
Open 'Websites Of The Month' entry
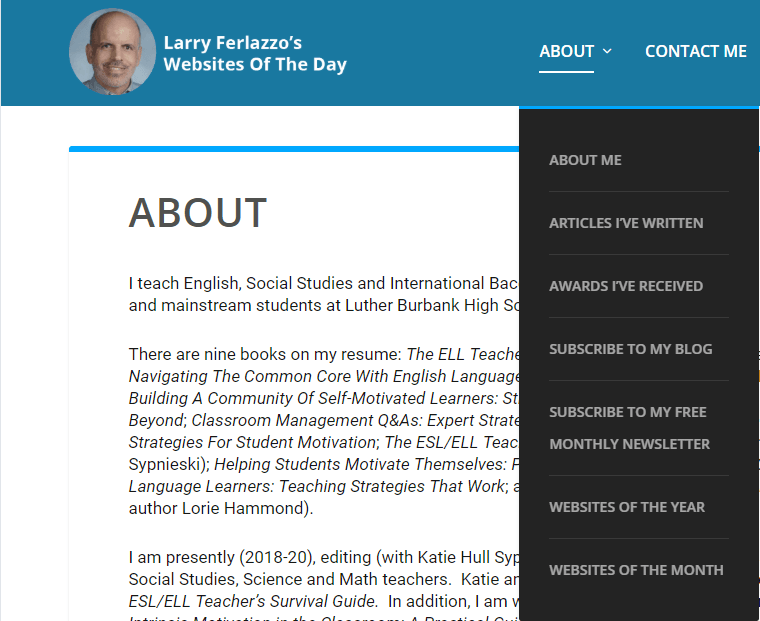pyautogui.click(x=636, y=570)
